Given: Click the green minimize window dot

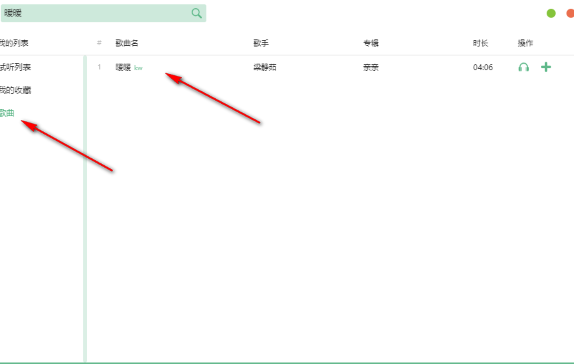Looking at the screenshot, I should click(551, 14).
